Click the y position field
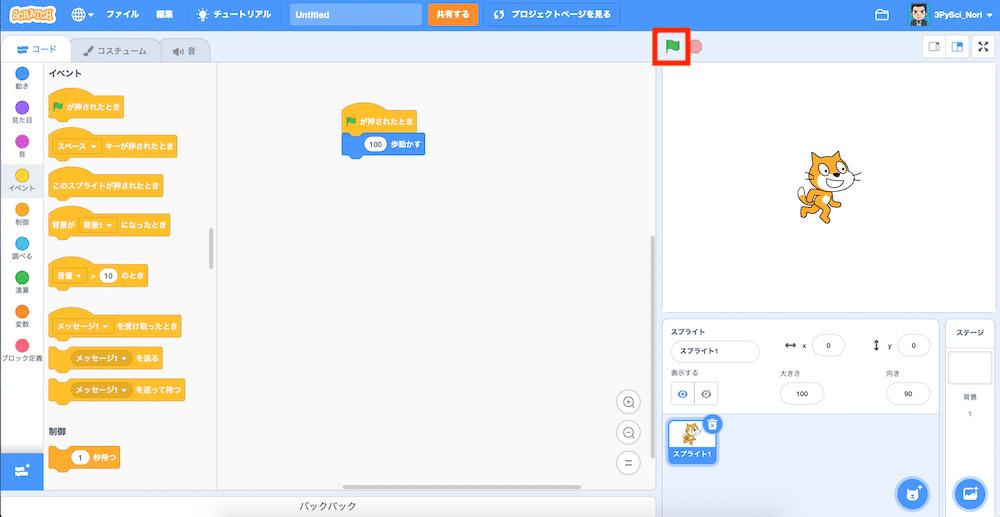The height and width of the screenshot is (517, 1000). pos(913,346)
